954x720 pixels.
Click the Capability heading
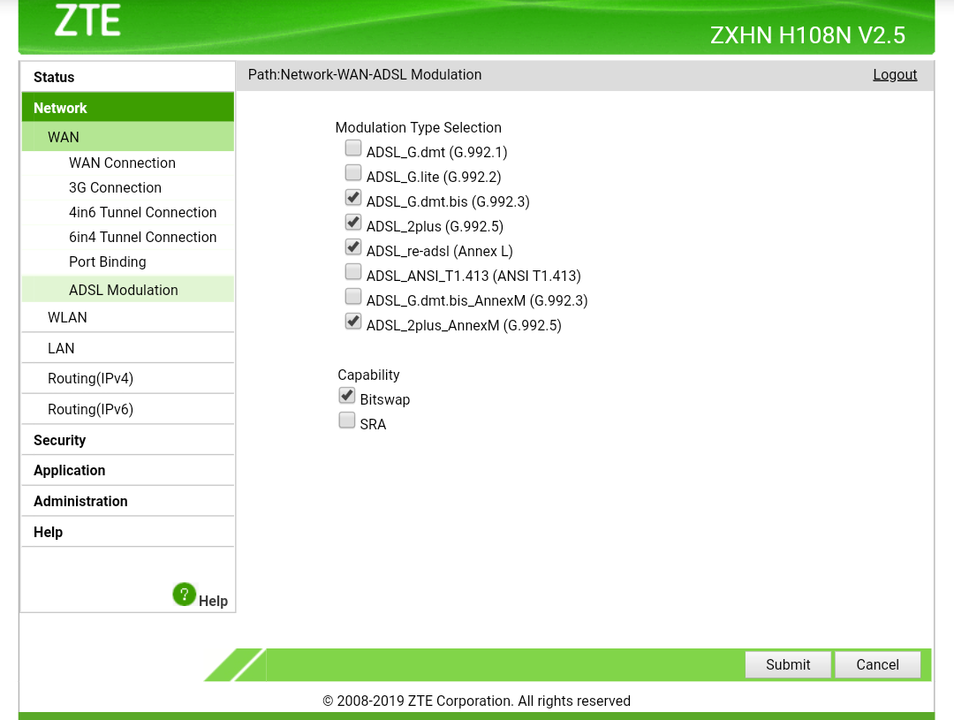pos(369,375)
